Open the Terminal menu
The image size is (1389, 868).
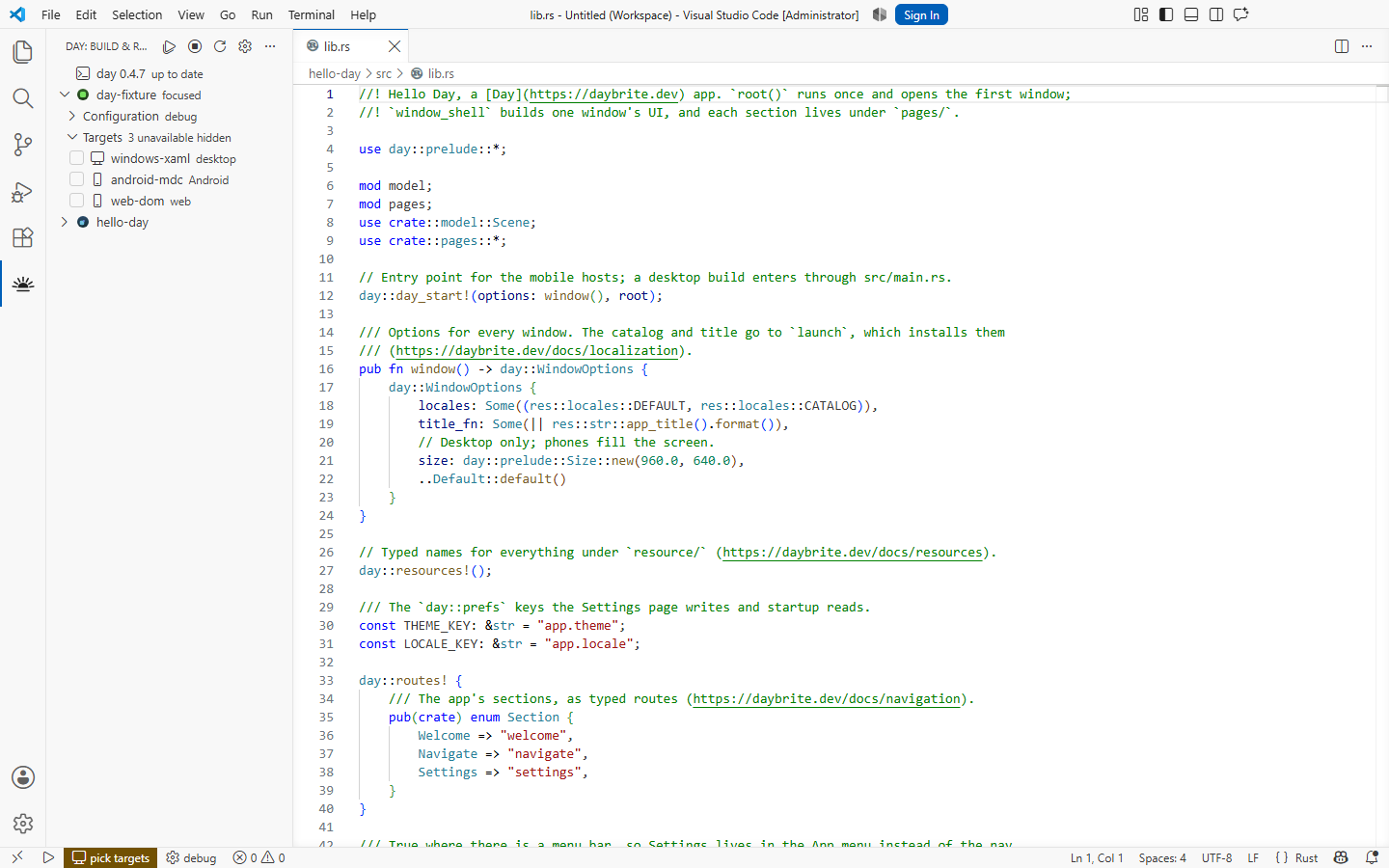(x=312, y=14)
